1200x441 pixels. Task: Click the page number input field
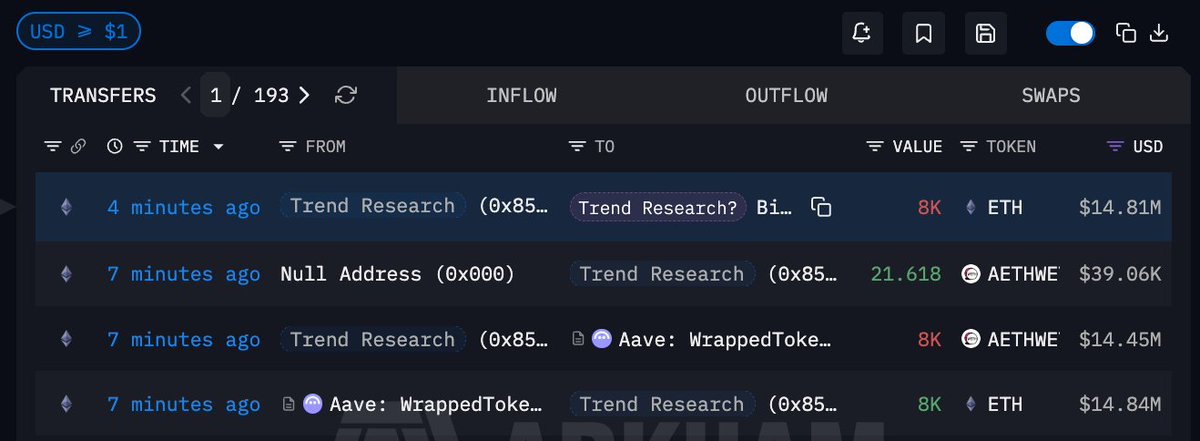tap(215, 96)
